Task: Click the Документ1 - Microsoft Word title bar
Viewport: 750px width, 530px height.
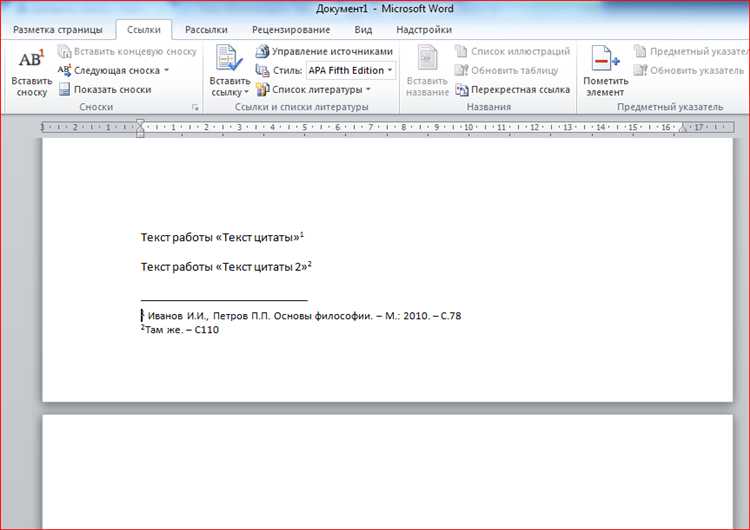Action: coord(385,9)
